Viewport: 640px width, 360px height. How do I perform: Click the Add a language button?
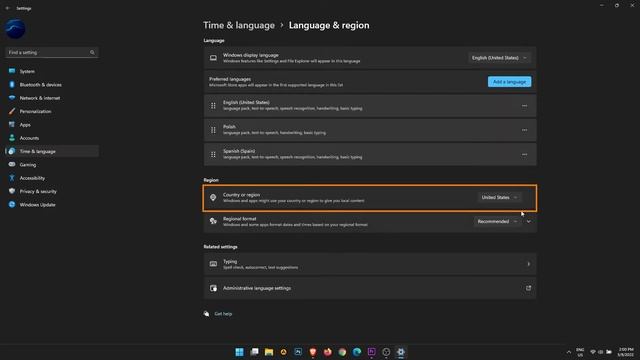click(x=509, y=82)
